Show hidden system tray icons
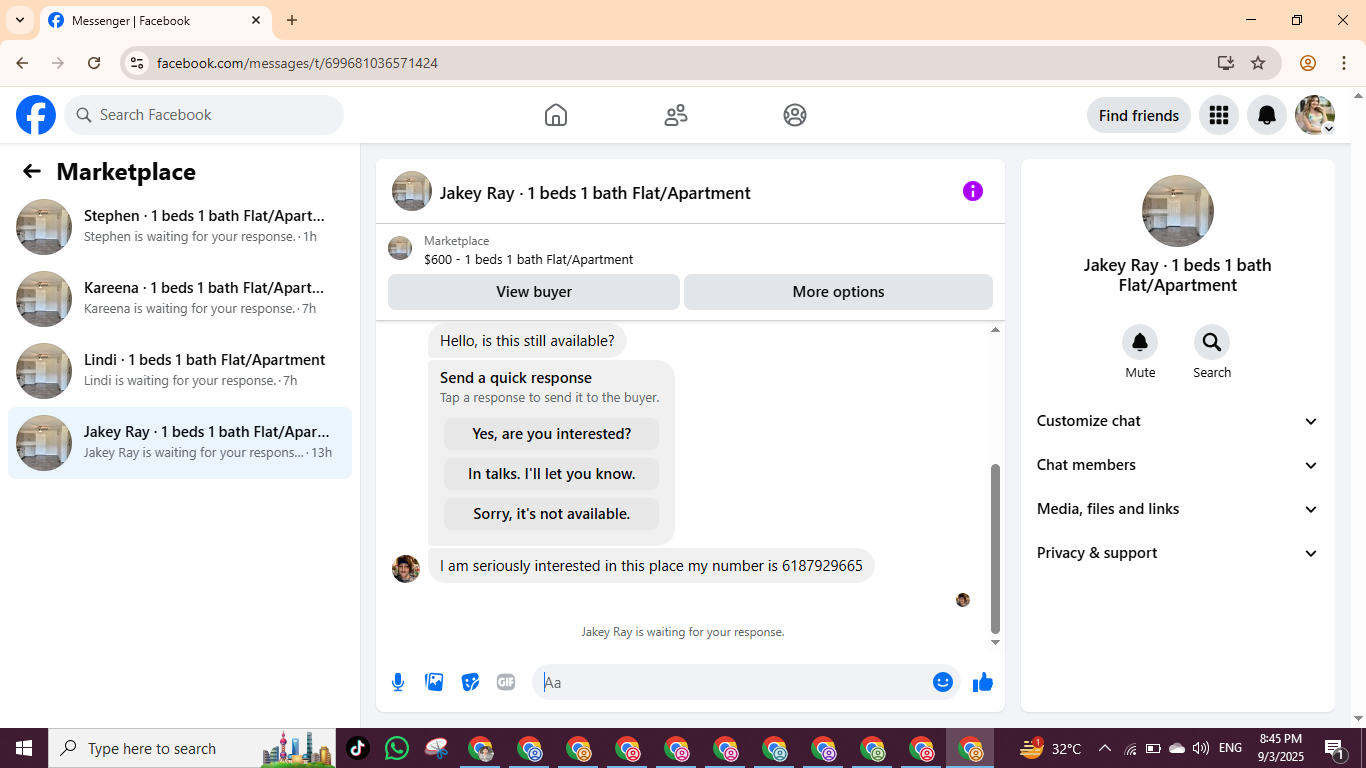 click(x=1105, y=748)
